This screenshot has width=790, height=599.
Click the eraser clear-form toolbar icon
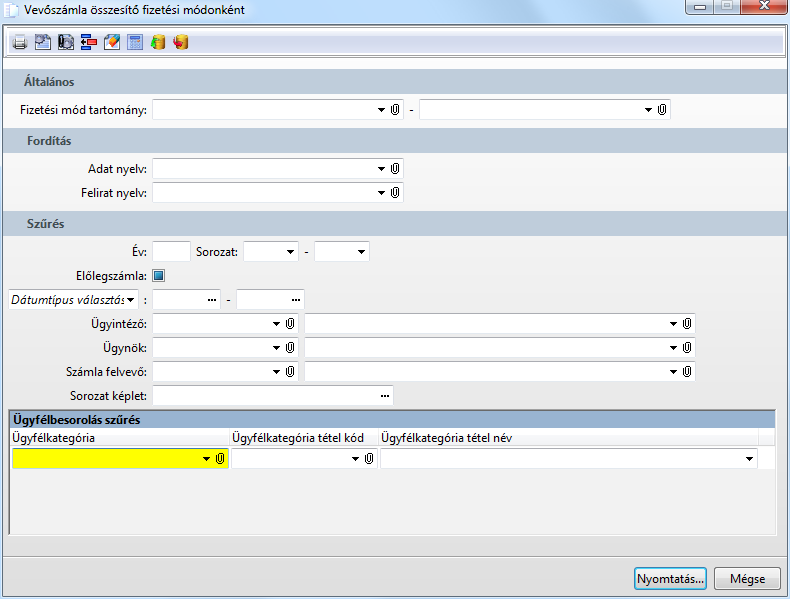coord(112,42)
